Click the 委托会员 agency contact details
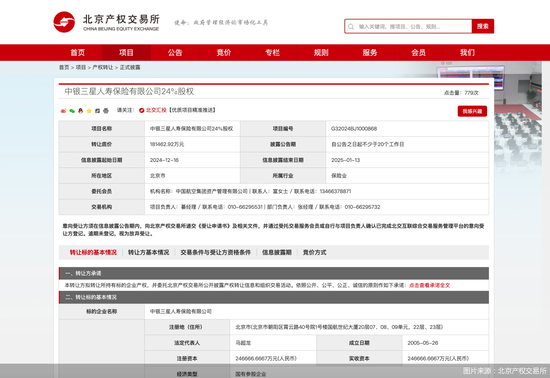This screenshot has width=550, height=378. (x=250, y=191)
